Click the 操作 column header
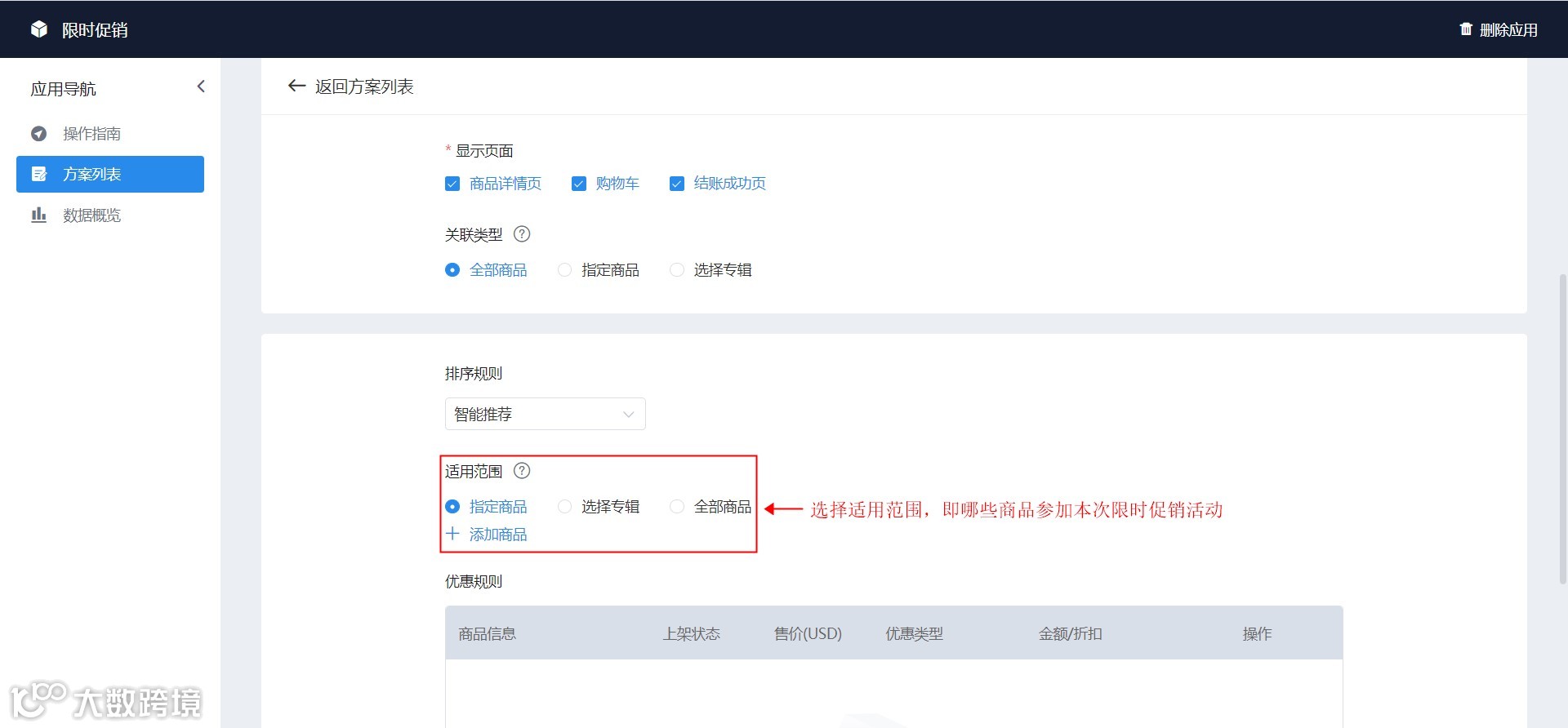 (1258, 634)
